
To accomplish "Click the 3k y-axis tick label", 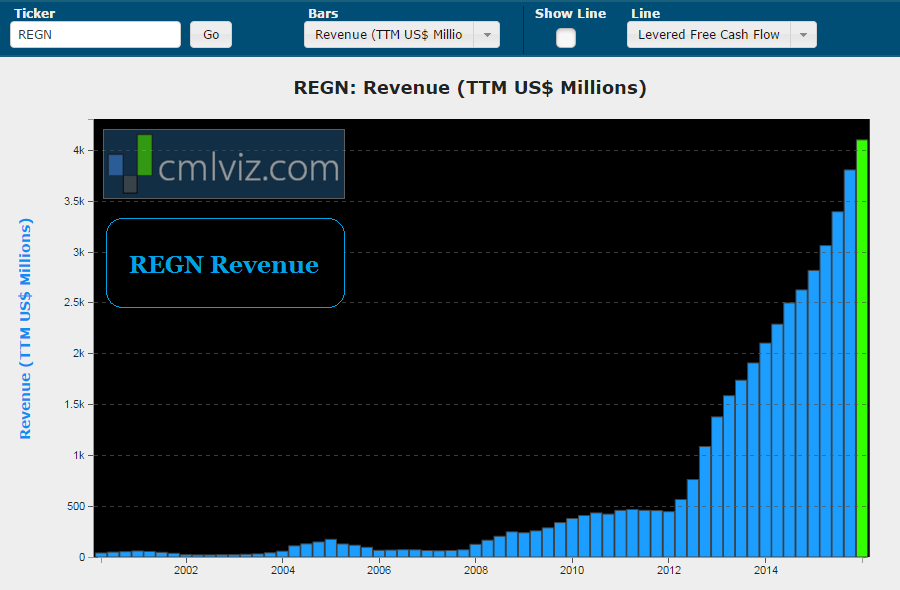I will 79,252.
